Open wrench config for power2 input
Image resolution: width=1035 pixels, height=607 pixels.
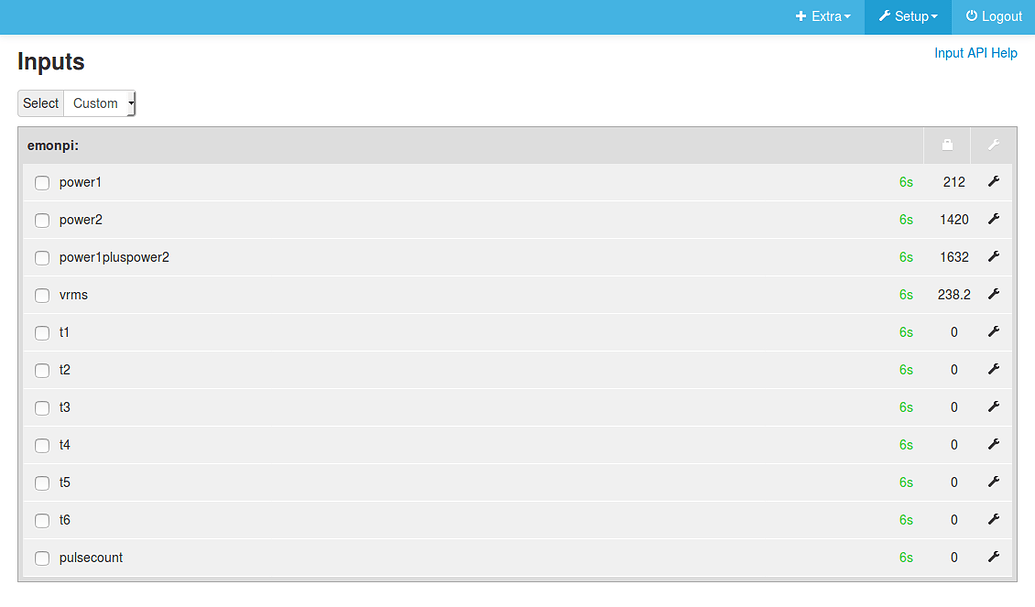tap(993, 219)
